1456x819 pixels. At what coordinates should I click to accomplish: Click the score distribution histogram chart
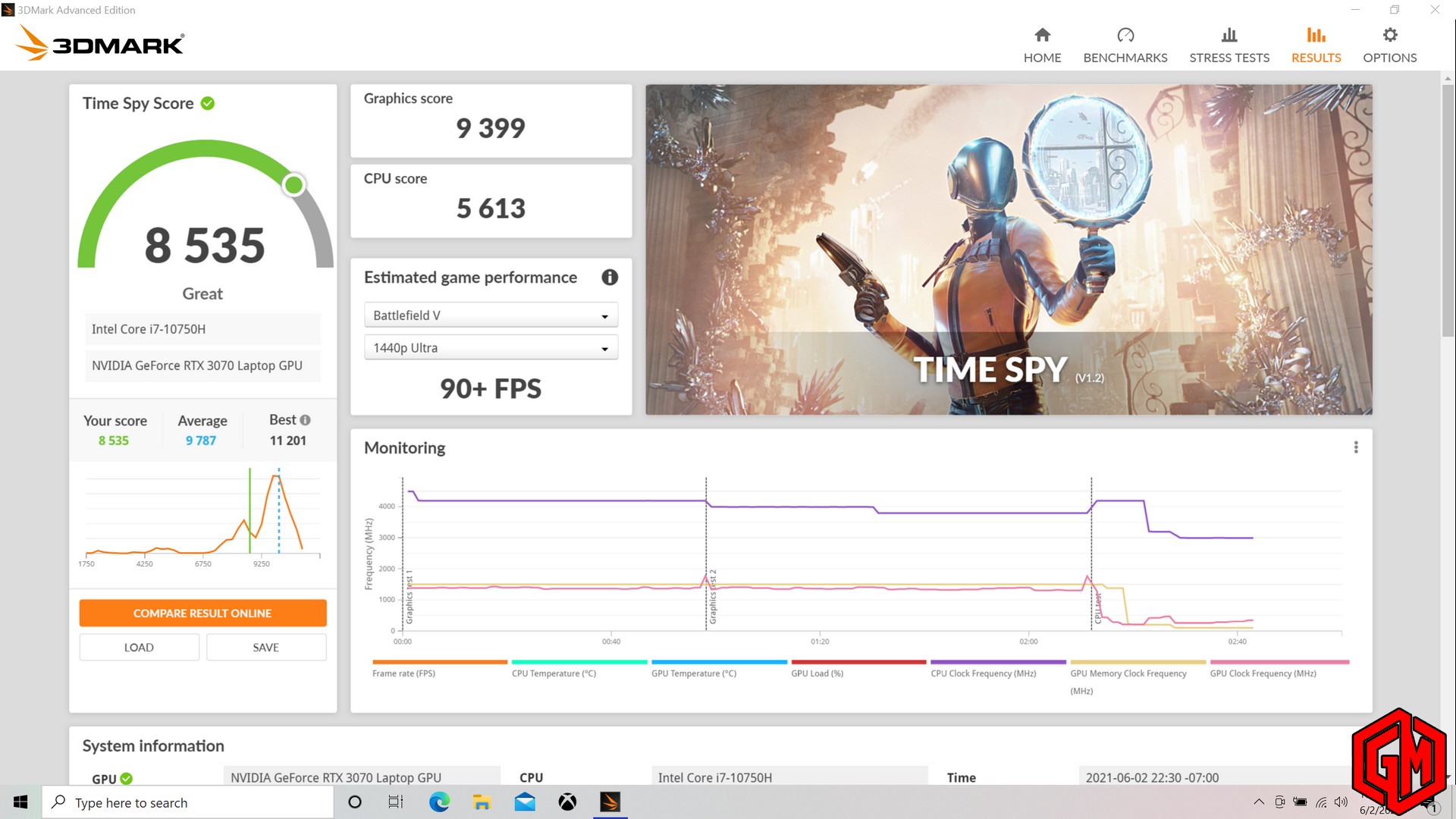point(202,517)
